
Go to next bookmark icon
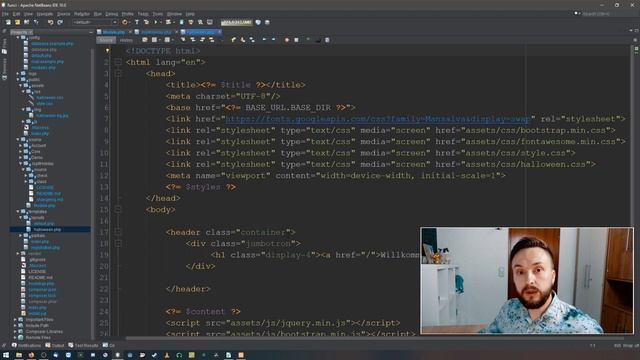(x=243, y=40)
